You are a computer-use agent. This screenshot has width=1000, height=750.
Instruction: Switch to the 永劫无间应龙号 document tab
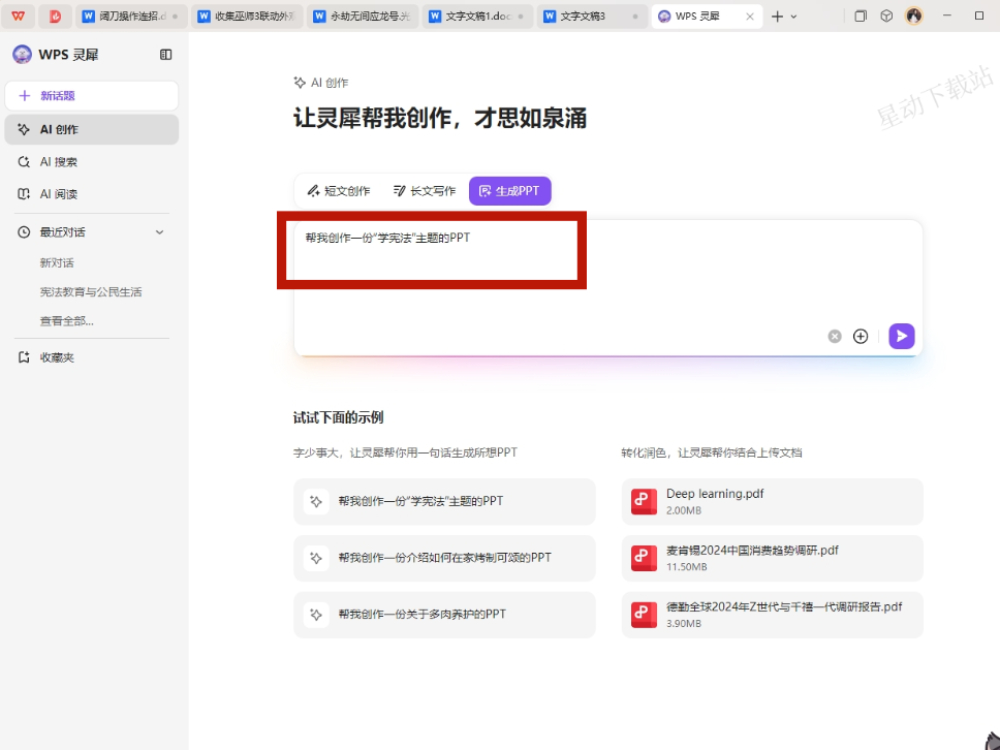pyautogui.click(x=363, y=17)
